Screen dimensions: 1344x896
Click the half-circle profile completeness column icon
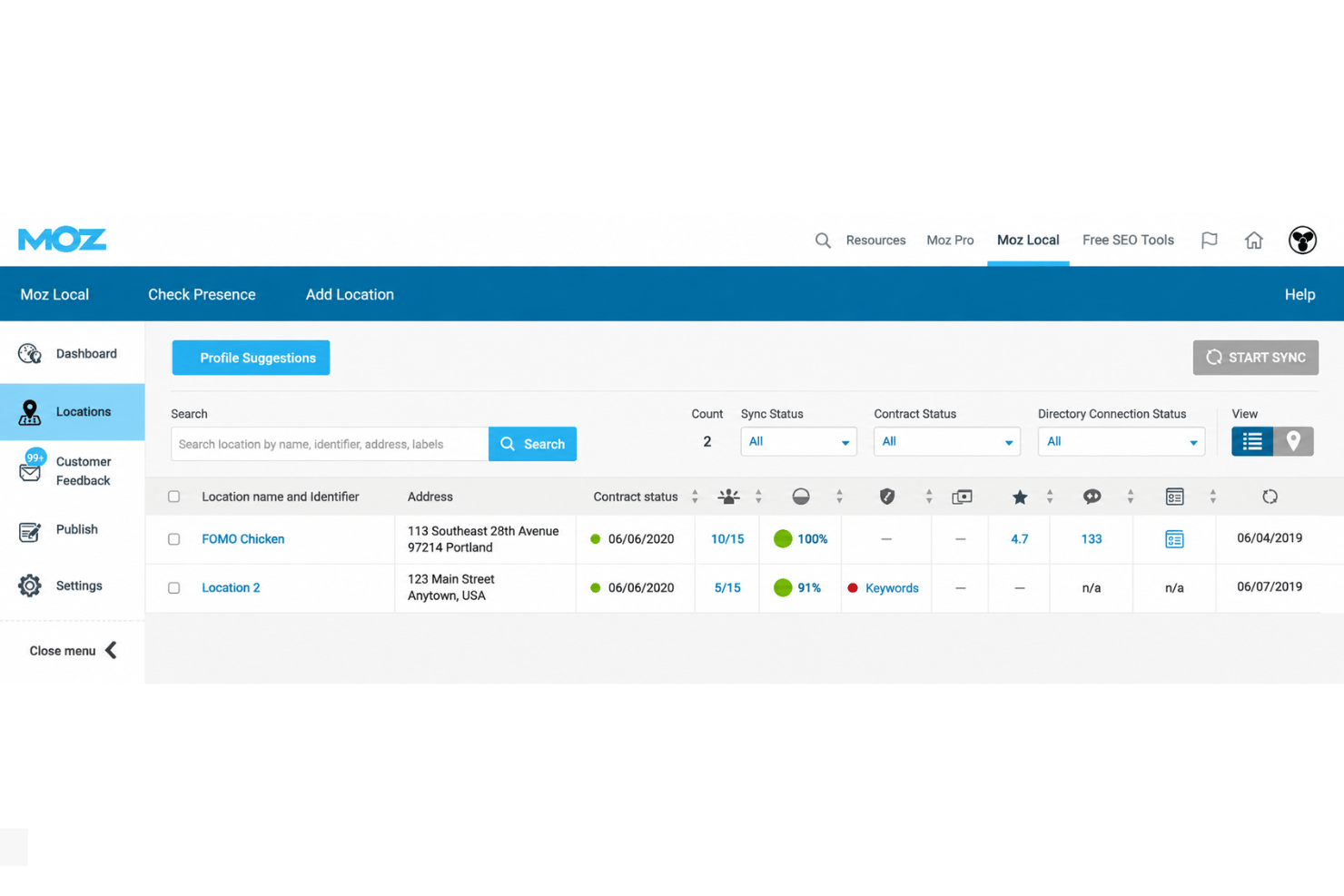click(801, 497)
